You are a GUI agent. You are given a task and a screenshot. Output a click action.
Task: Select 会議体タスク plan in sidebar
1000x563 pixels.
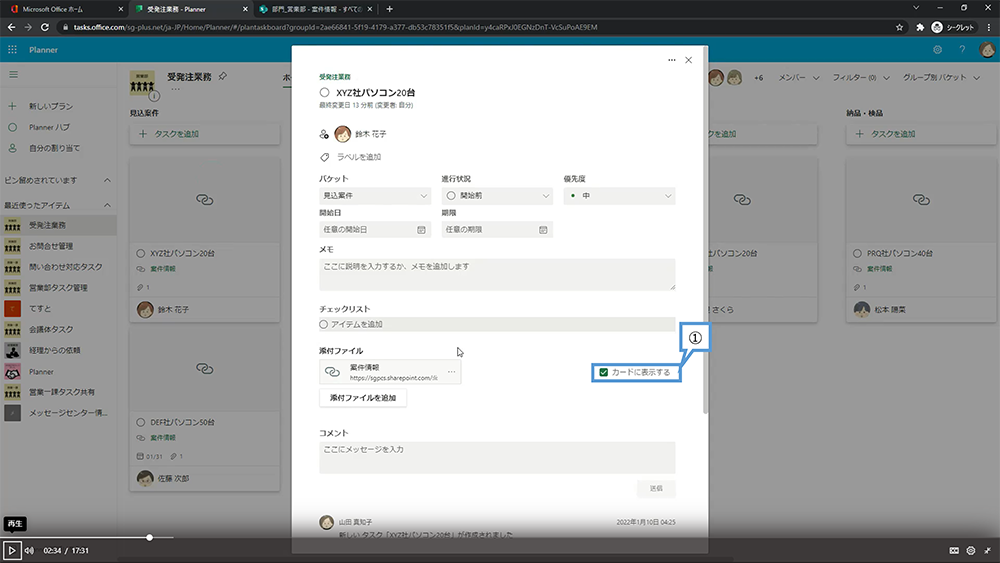tap(51, 330)
